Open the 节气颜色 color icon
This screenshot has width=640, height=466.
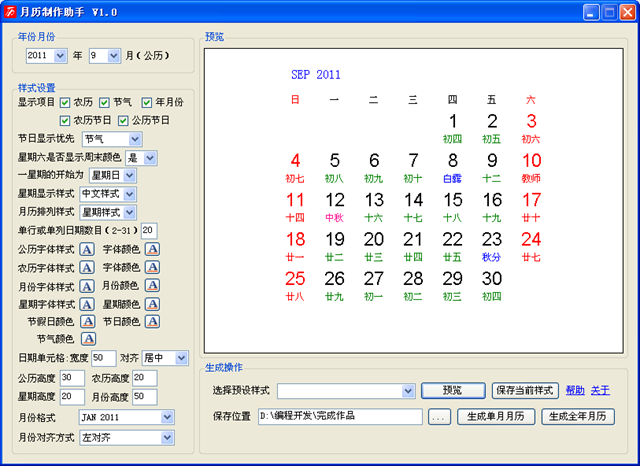[89, 339]
